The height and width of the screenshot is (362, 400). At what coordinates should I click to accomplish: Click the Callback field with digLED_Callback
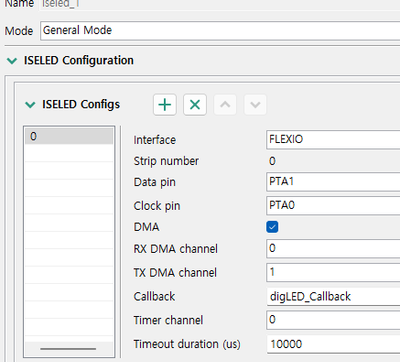pyautogui.click(x=333, y=296)
